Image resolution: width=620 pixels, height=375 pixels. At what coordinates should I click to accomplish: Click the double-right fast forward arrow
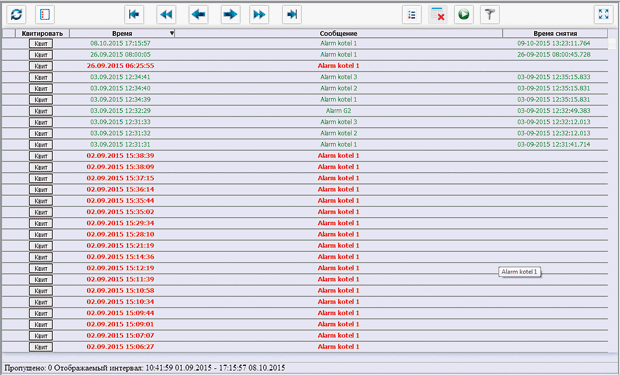[x=259, y=15]
